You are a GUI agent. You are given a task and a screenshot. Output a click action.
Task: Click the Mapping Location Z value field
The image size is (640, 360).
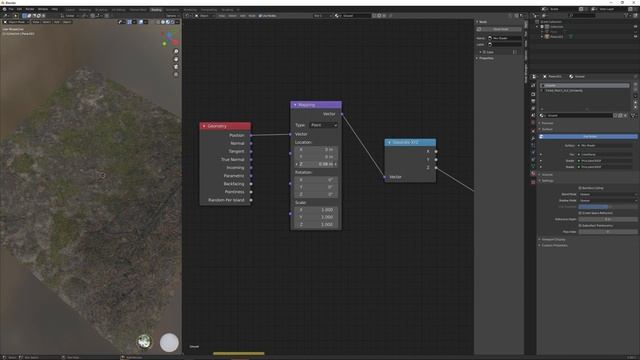(316, 164)
